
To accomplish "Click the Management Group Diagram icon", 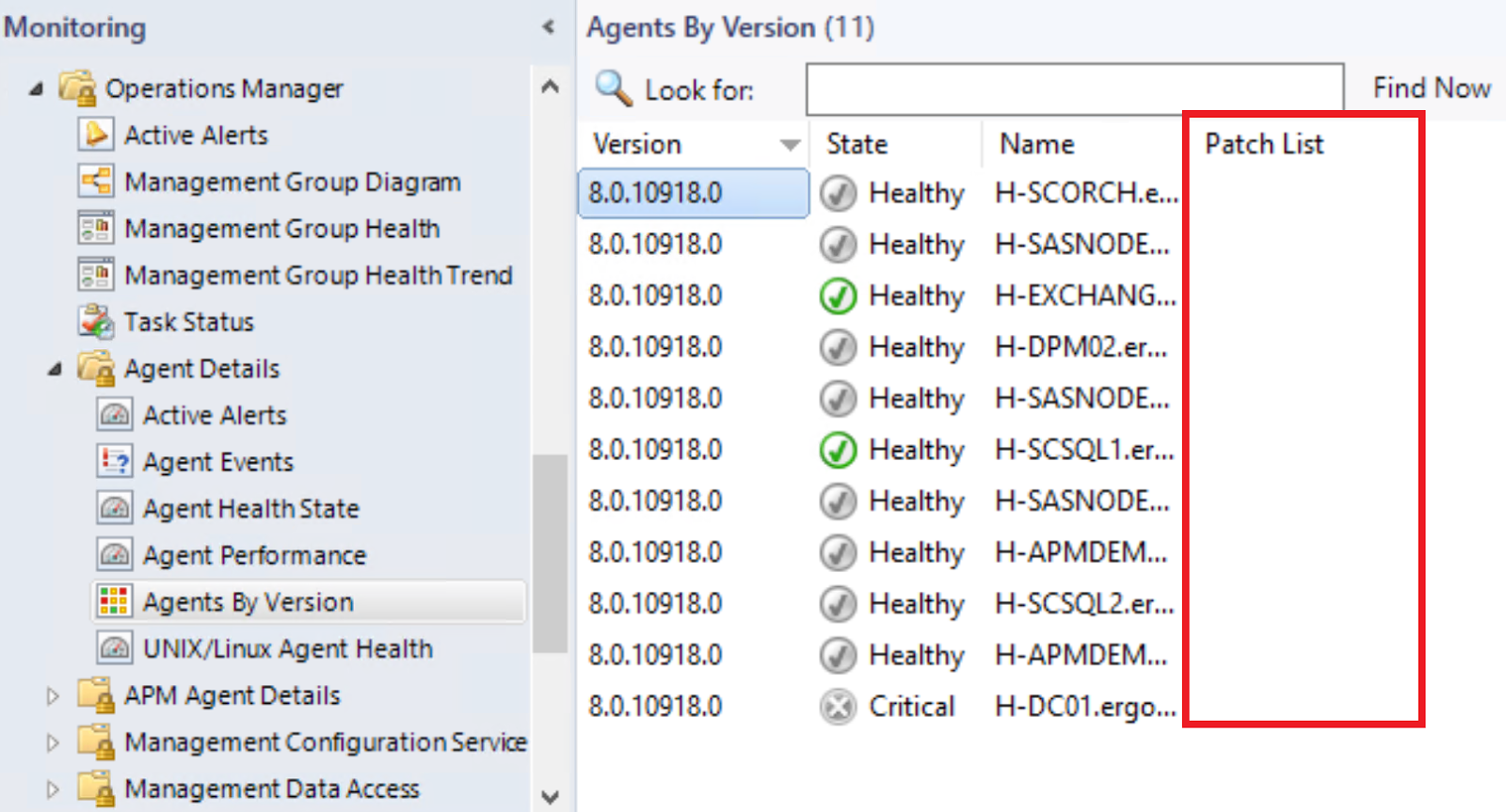I will 96,181.
